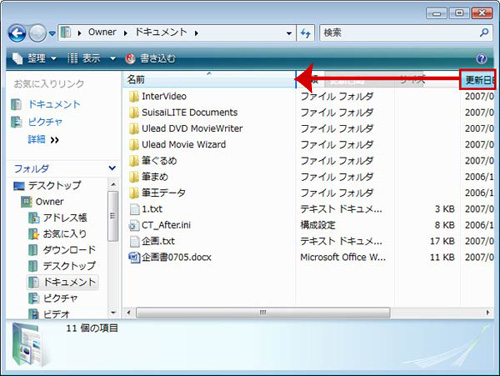The image size is (500, 376).
Task: Select the 筆王データ folder icon
Action: click(134, 193)
